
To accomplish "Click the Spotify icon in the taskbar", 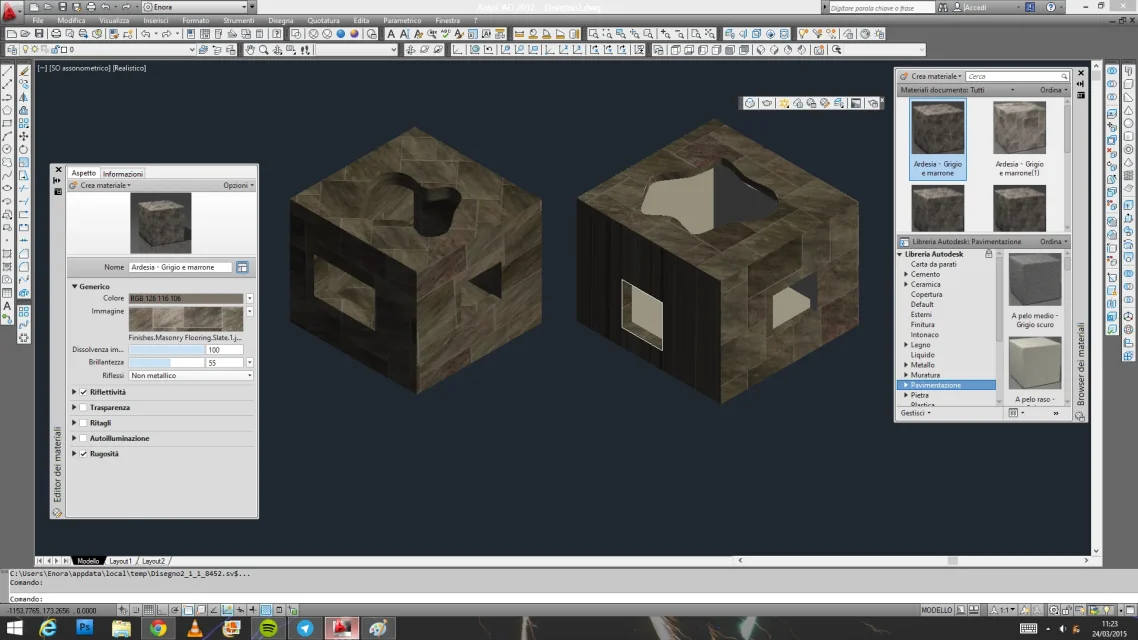I will pos(268,628).
